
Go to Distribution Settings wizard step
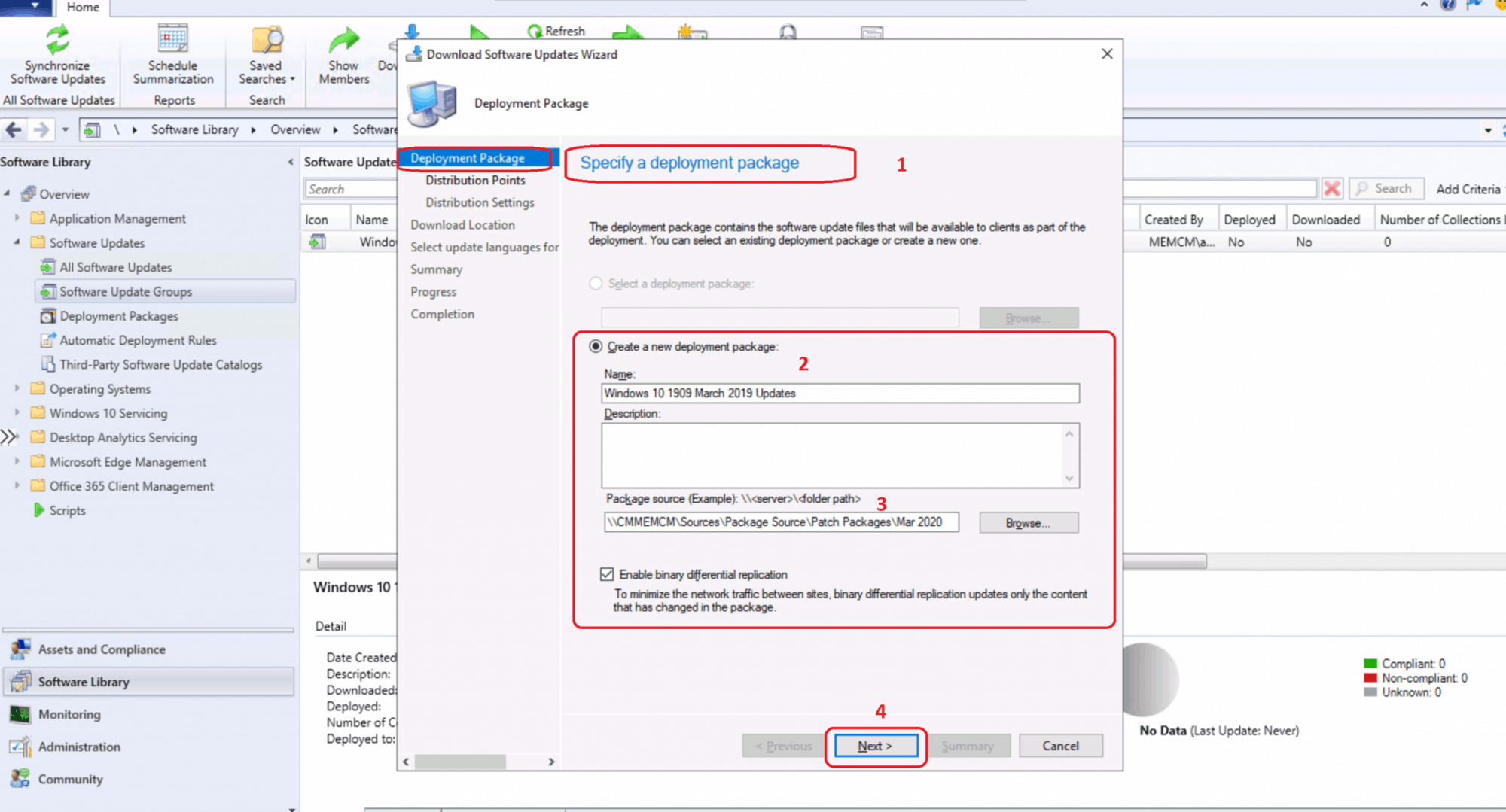(480, 202)
